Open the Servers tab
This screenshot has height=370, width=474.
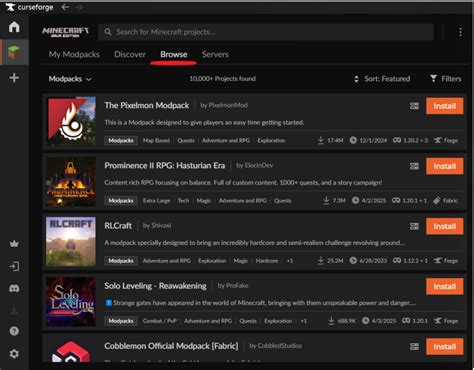click(215, 54)
